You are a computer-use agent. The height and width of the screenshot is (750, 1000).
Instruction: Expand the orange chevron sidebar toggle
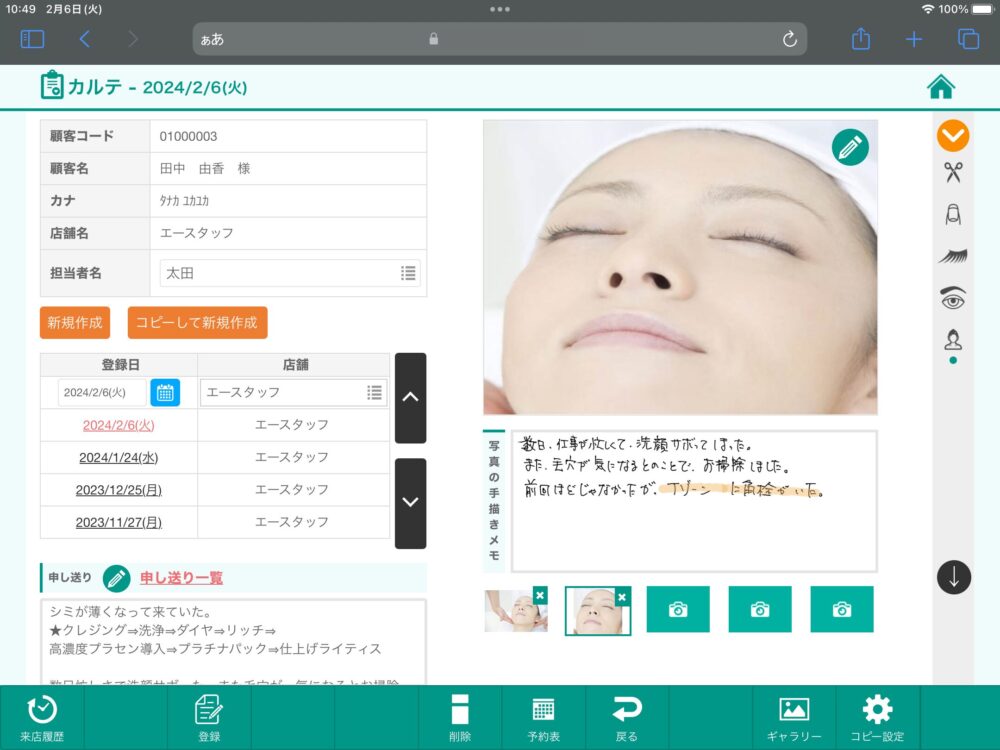[953, 135]
